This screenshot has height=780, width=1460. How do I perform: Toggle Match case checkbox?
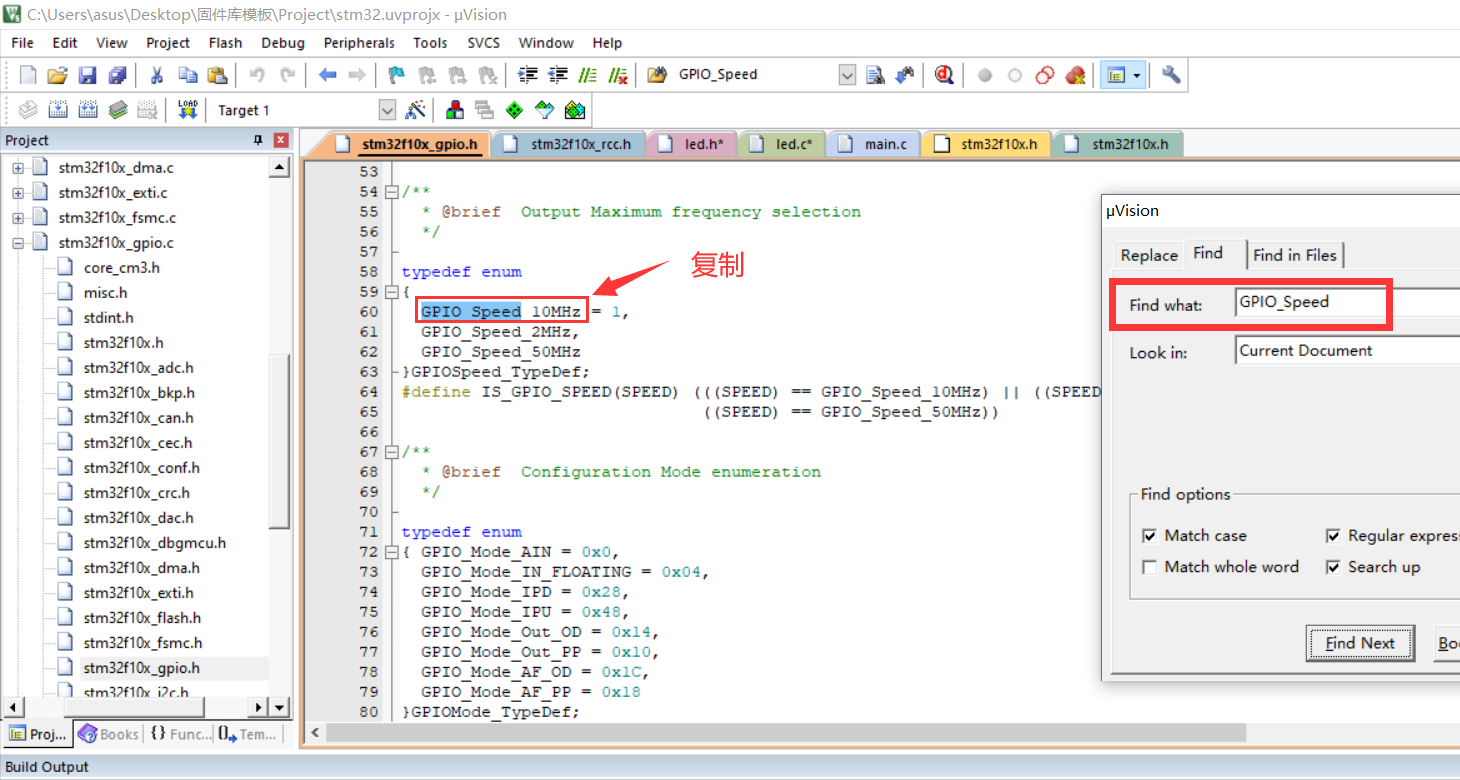tap(1150, 536)
